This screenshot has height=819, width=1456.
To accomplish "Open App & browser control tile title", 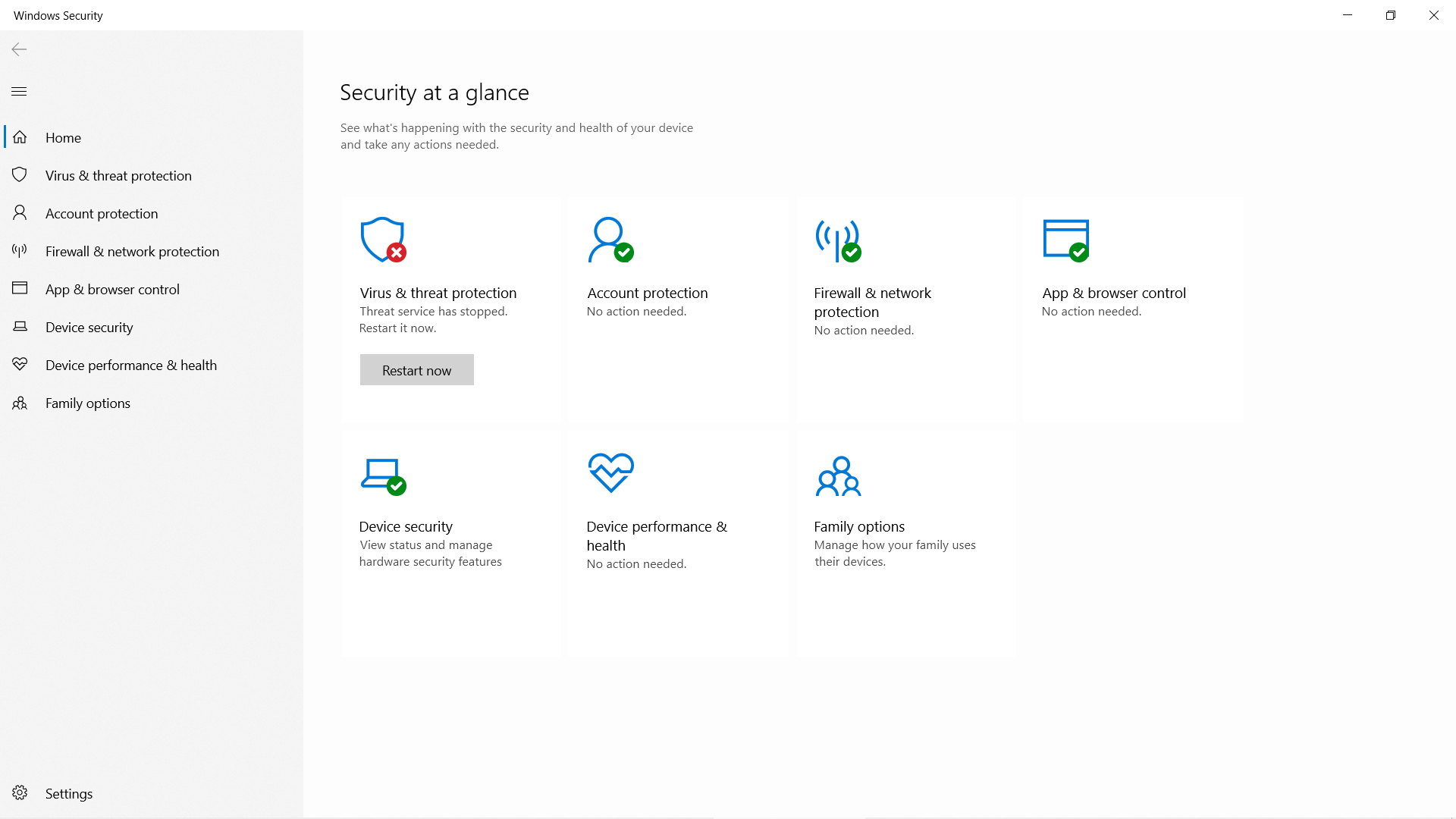I will [1114, 293].
